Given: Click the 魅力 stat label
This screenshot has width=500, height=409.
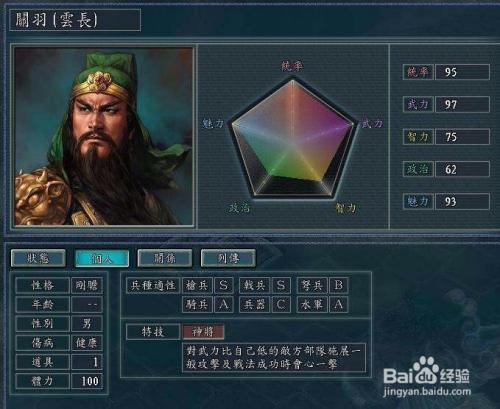Looking at the screenshot, I should coord(418,201).
